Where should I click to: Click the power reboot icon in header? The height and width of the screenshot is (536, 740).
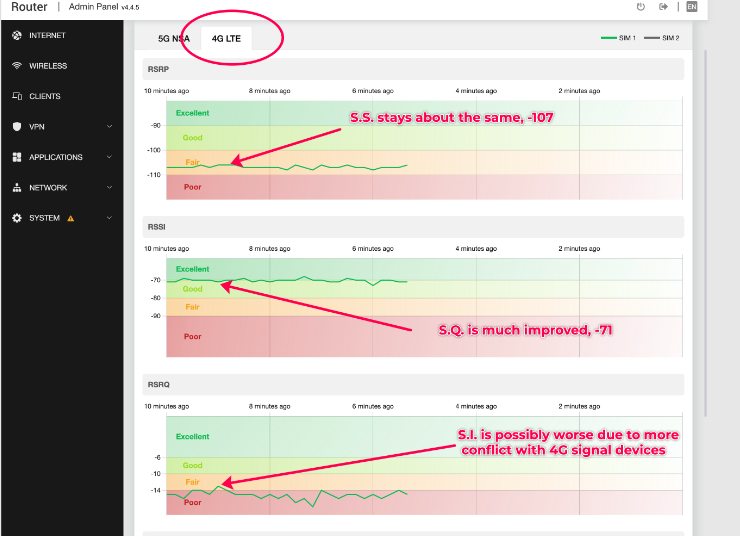point(640,7)
